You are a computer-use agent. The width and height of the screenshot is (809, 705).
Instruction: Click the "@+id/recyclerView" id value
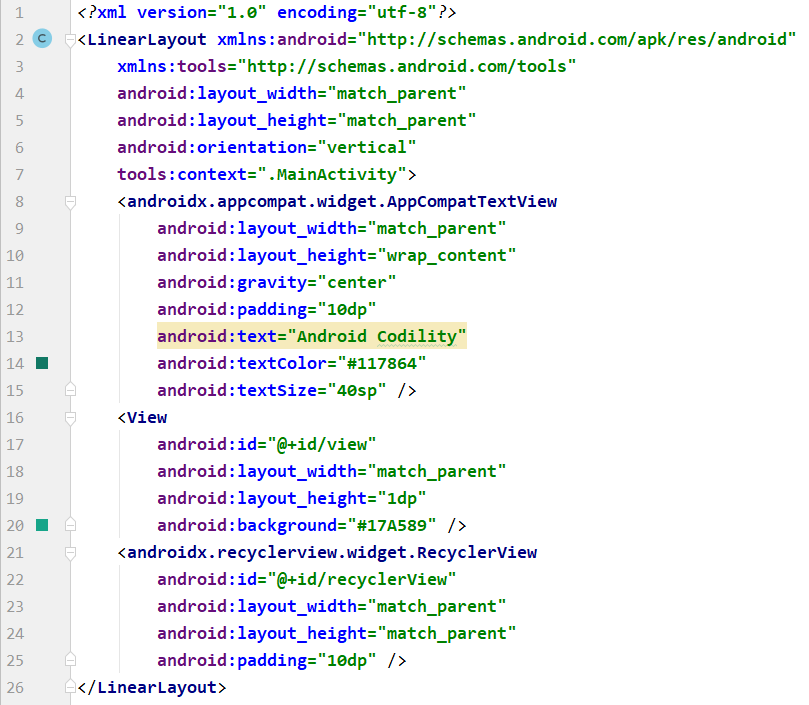tap(361, 579)
